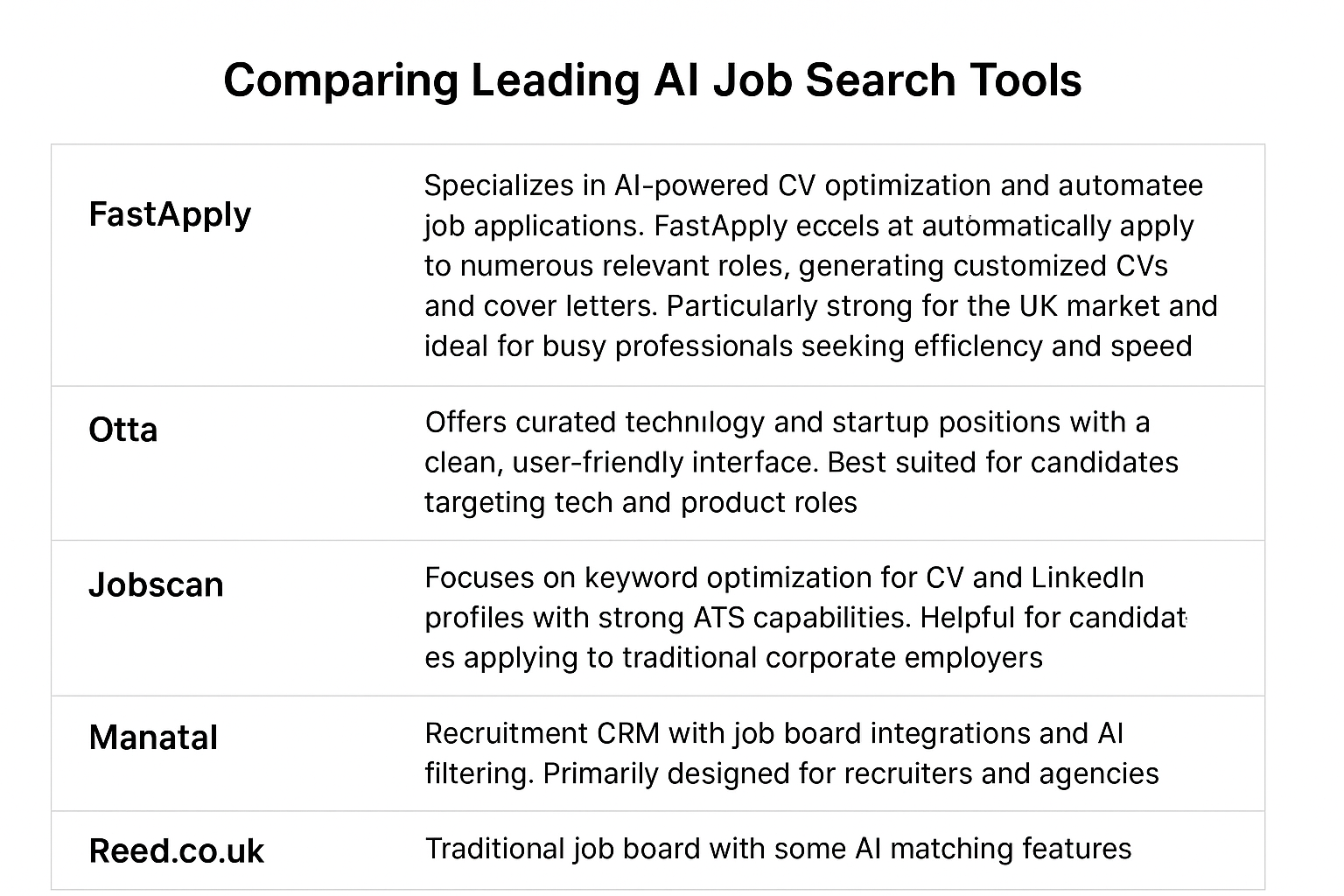Click the line "Offers curated technology and startup"

[787, 423]
